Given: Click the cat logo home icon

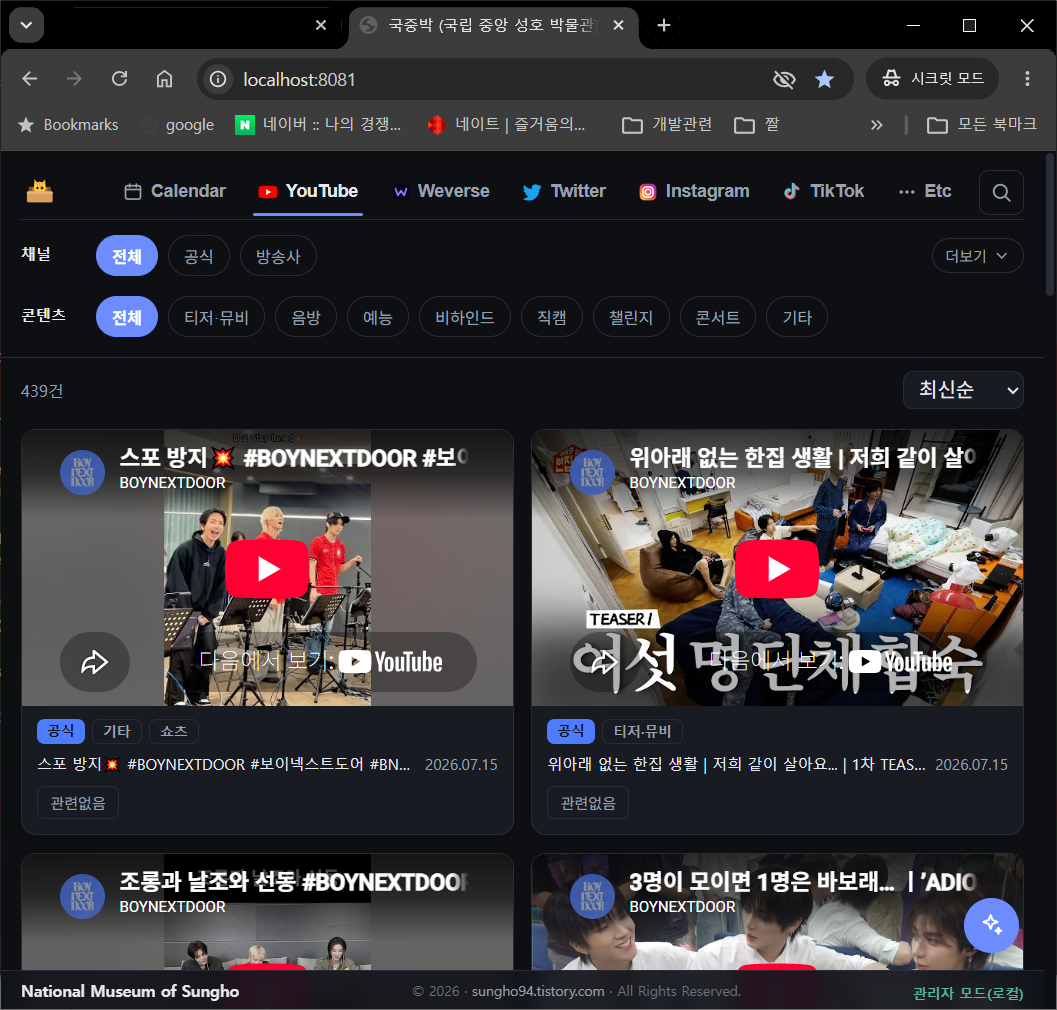Looking at the screenshot, I should (x=40, y=191).
